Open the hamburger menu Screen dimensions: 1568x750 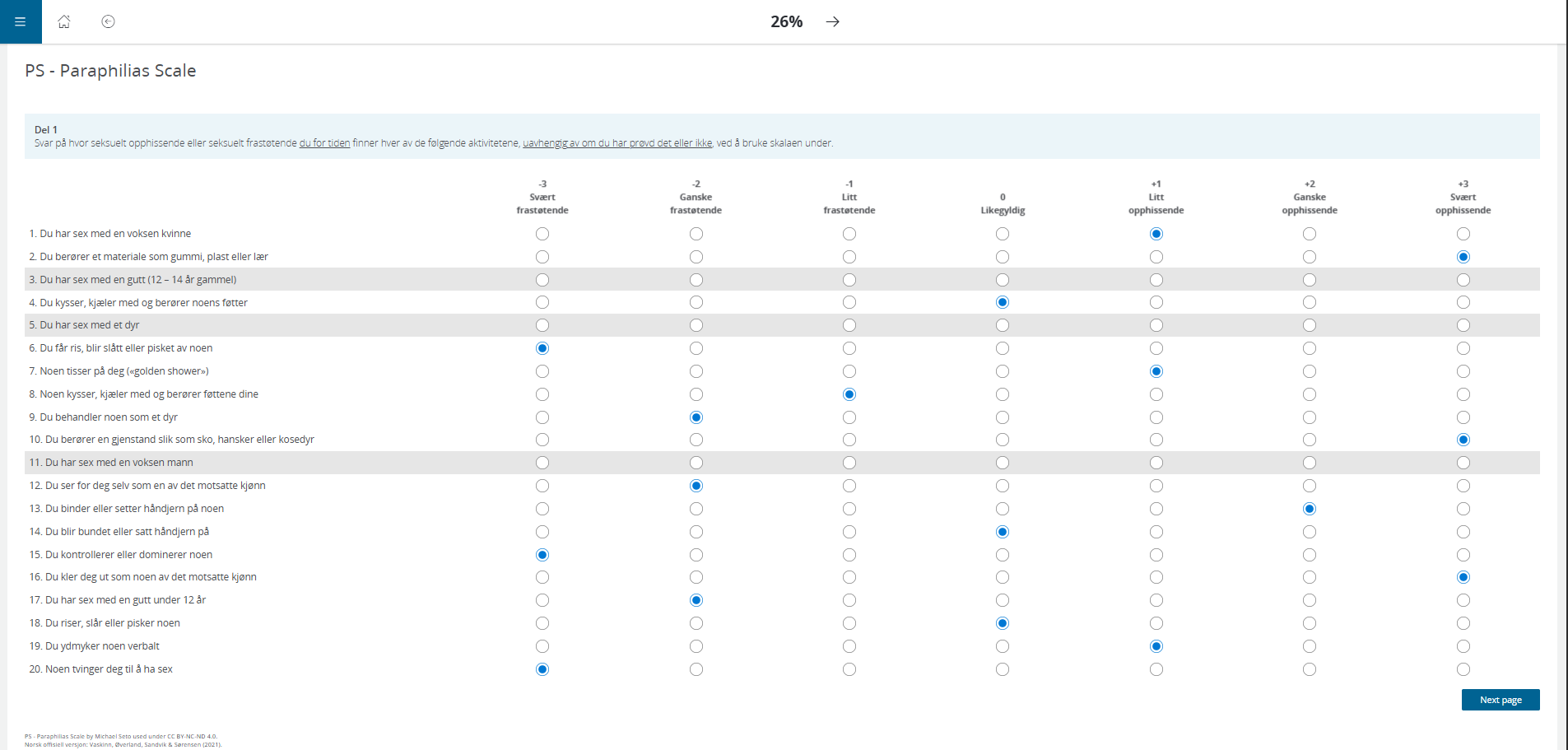point(21,21)
